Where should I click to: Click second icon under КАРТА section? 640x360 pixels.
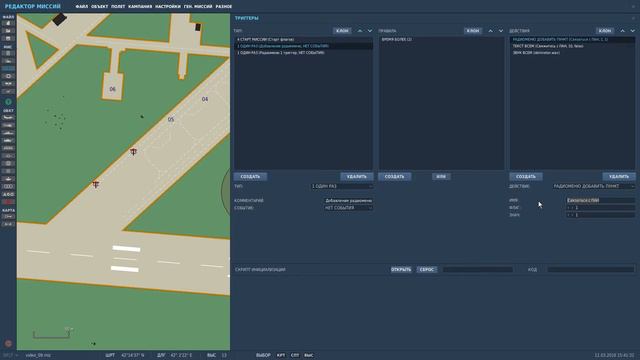[8, 224]
